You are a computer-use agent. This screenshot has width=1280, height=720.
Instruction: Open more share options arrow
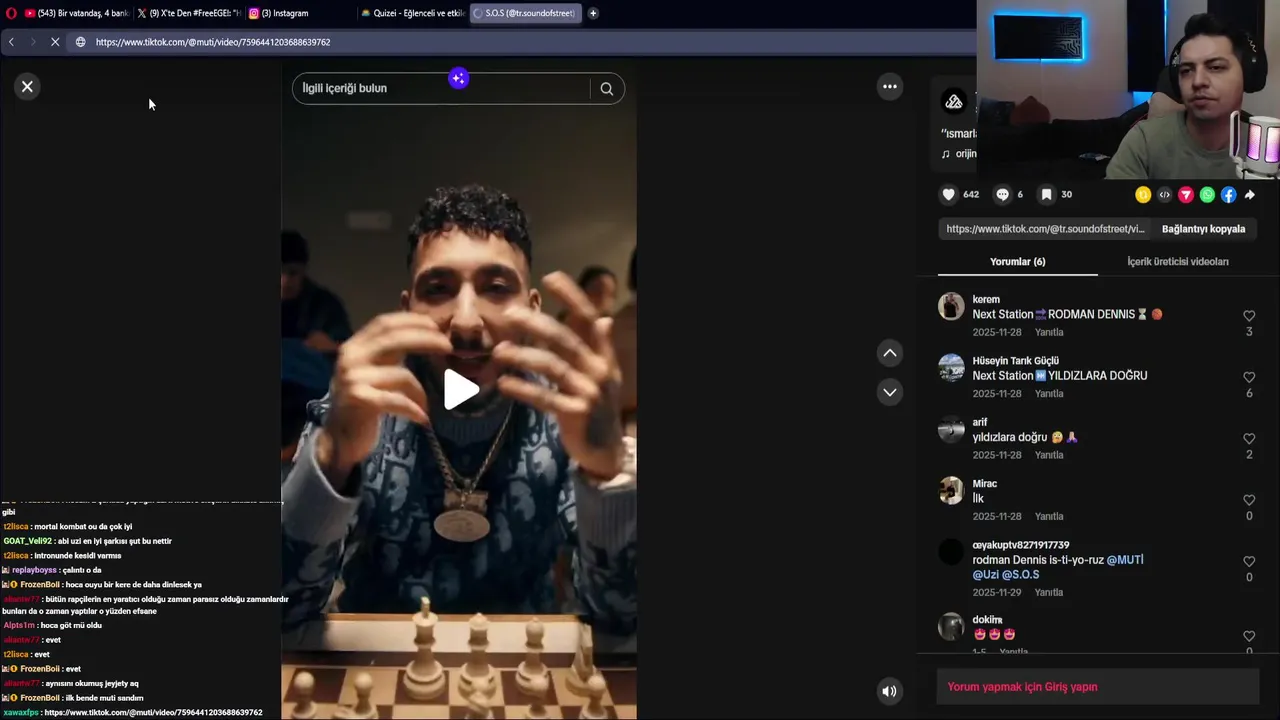point(1250,195)
